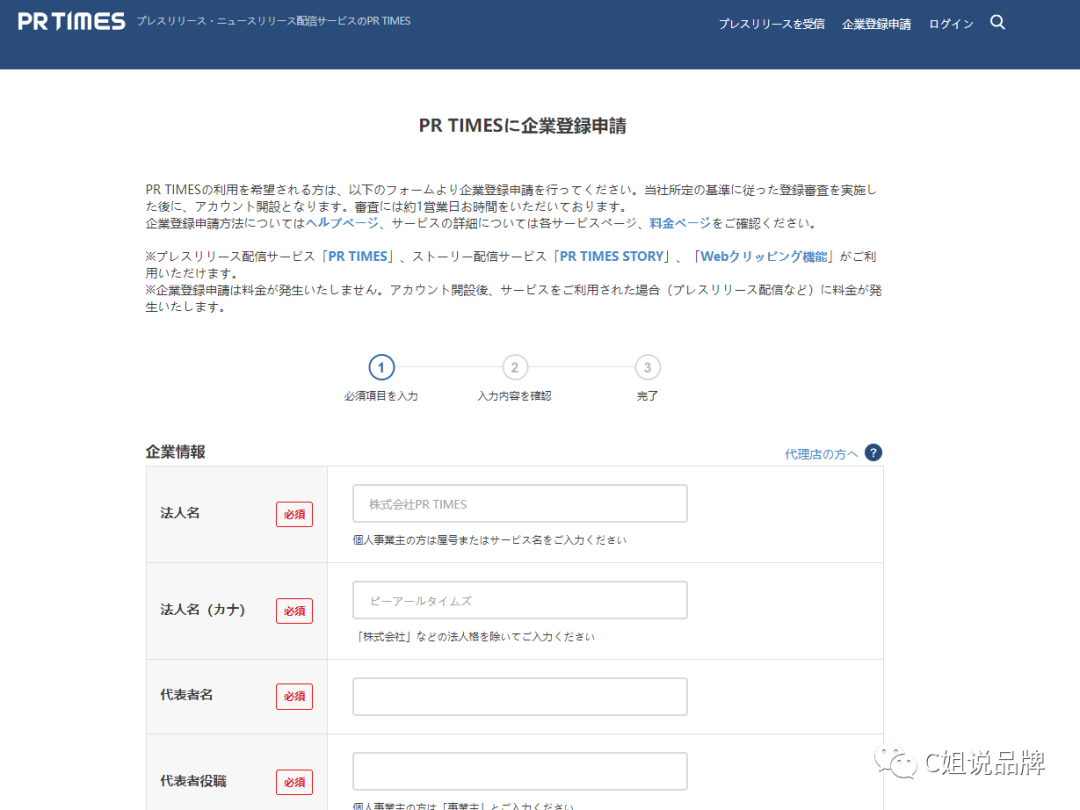Open the ヘルプページ link
This screenshot has width=1080, height=810.
[x=341, y=224]
